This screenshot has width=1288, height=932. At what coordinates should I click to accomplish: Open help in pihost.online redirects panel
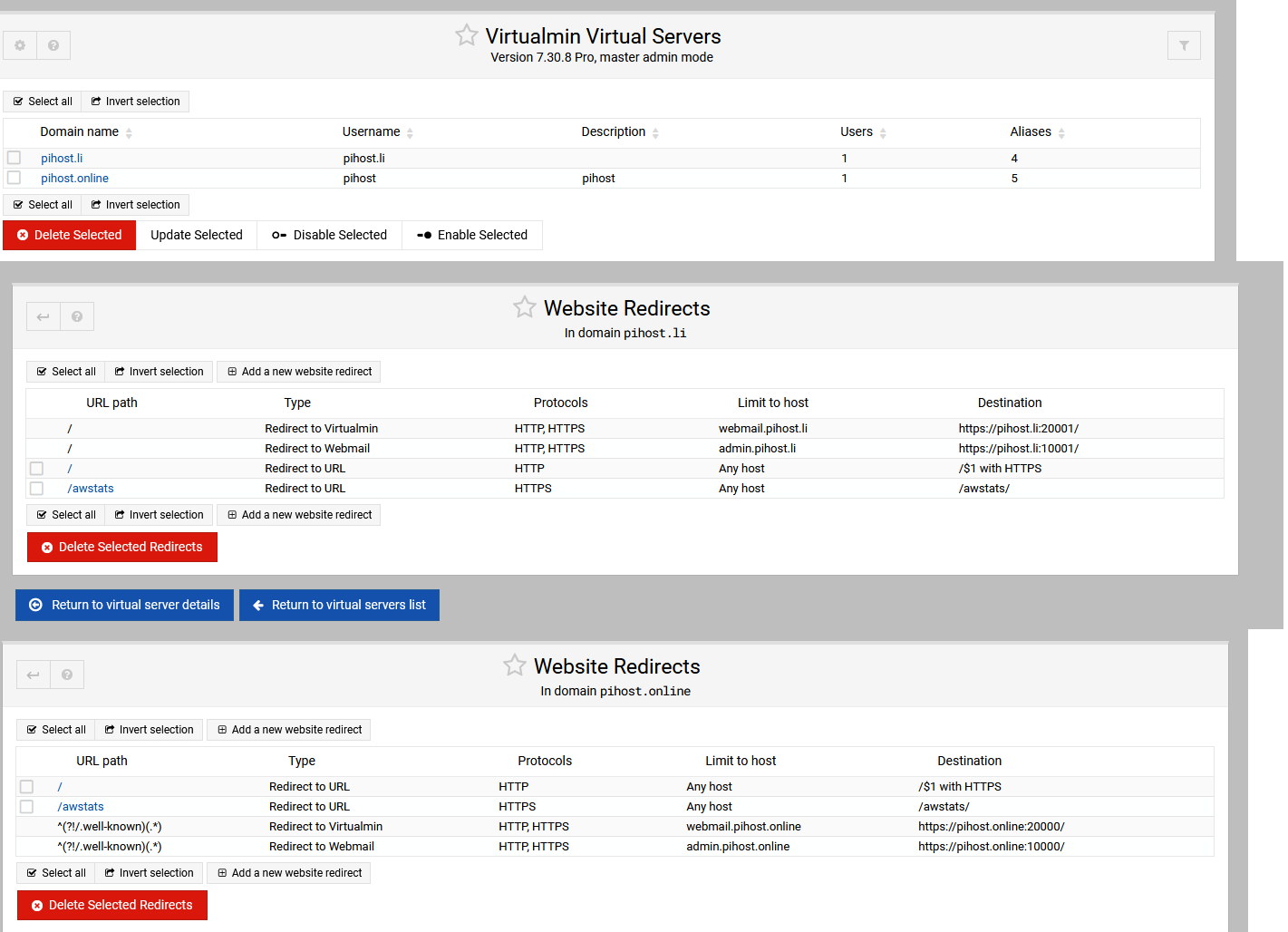67,675
